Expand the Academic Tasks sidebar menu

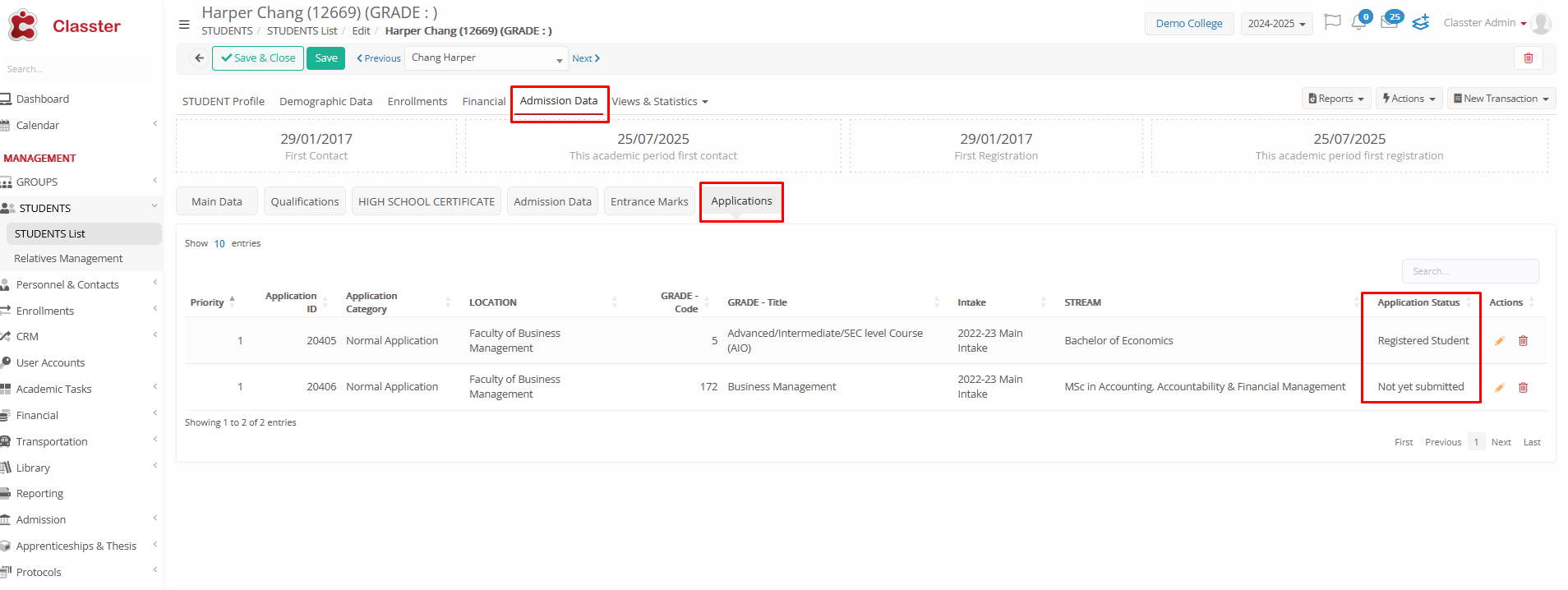coord(54,389)
